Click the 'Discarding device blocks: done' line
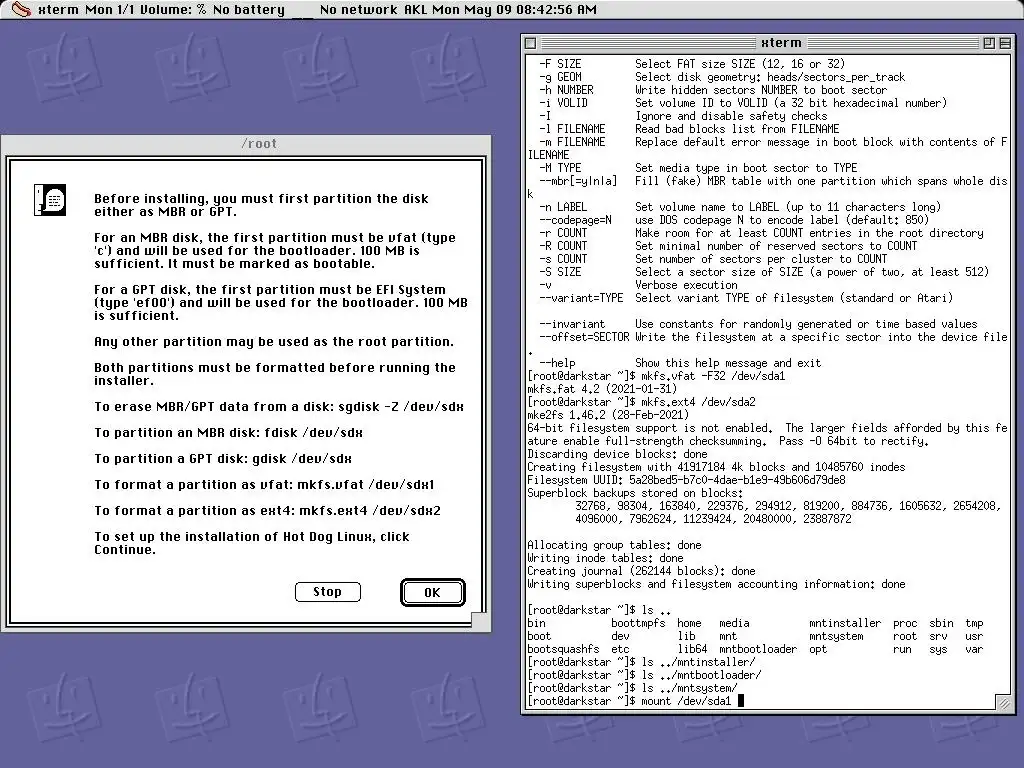The height and width of the screenshot is (768, 1024). click(617, 454)
